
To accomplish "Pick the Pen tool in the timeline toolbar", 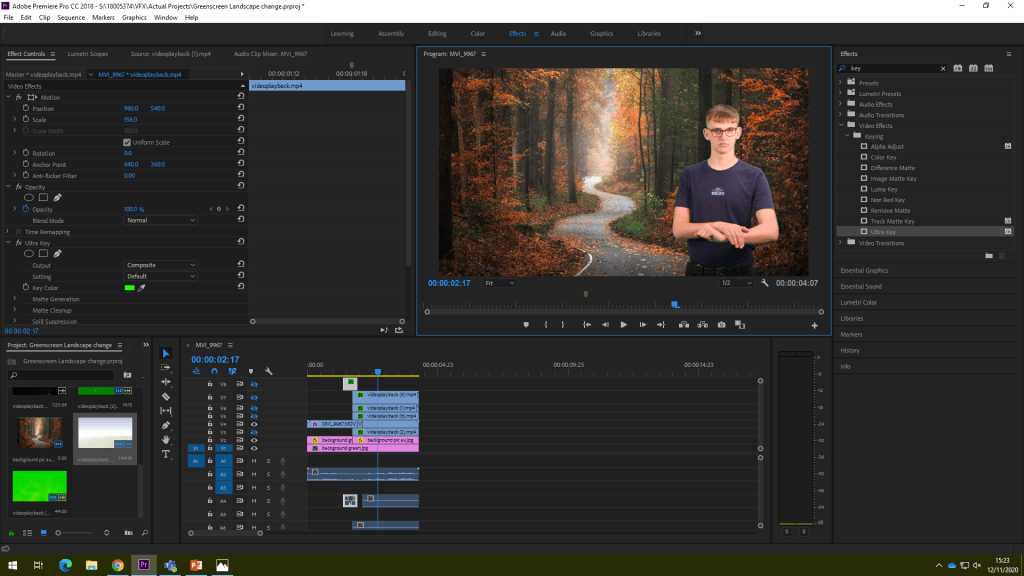I will [x=166, y=425].
